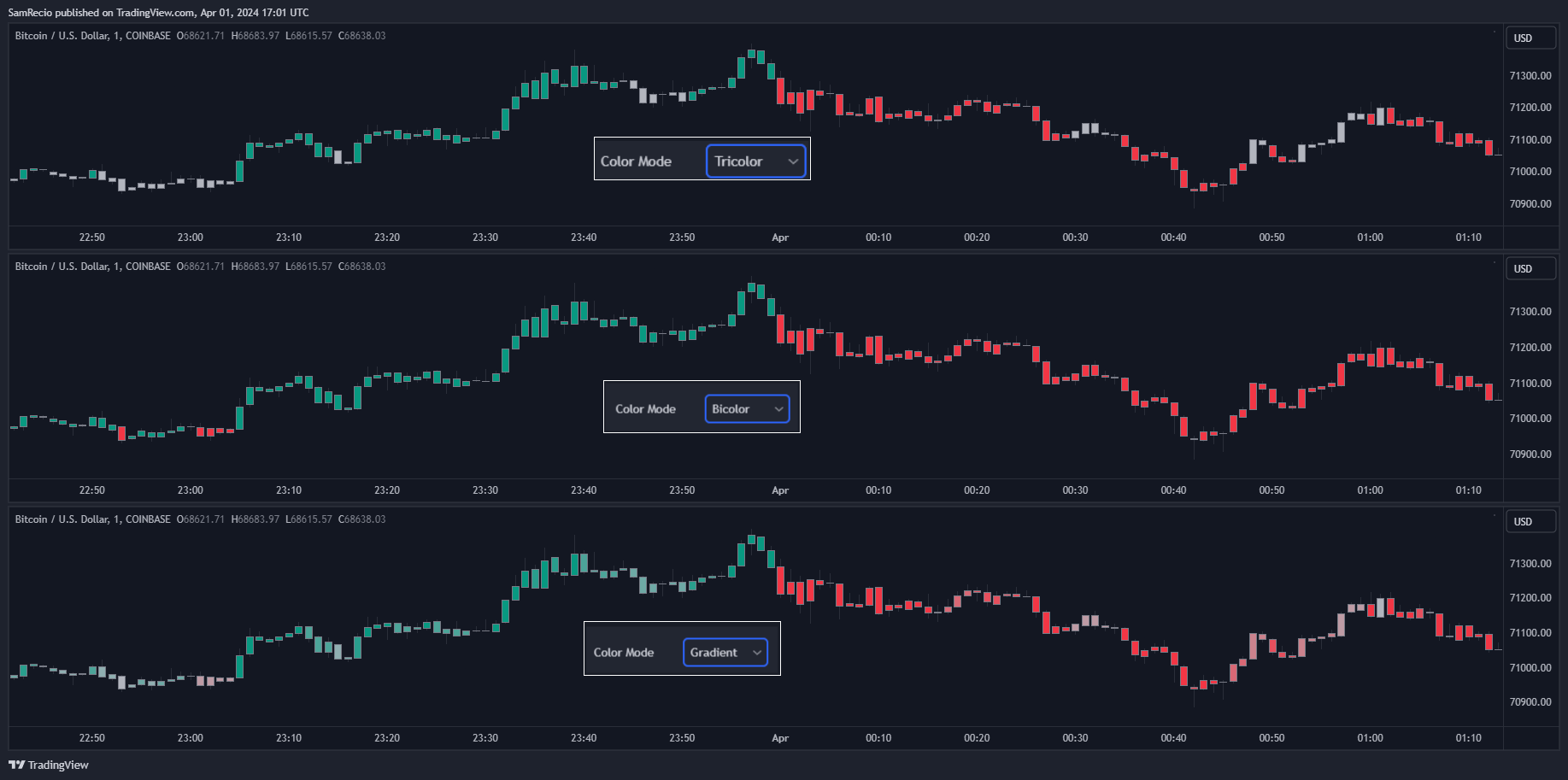
Task: Click the 71000.00 price label in middle chart
Action: 1530,419
